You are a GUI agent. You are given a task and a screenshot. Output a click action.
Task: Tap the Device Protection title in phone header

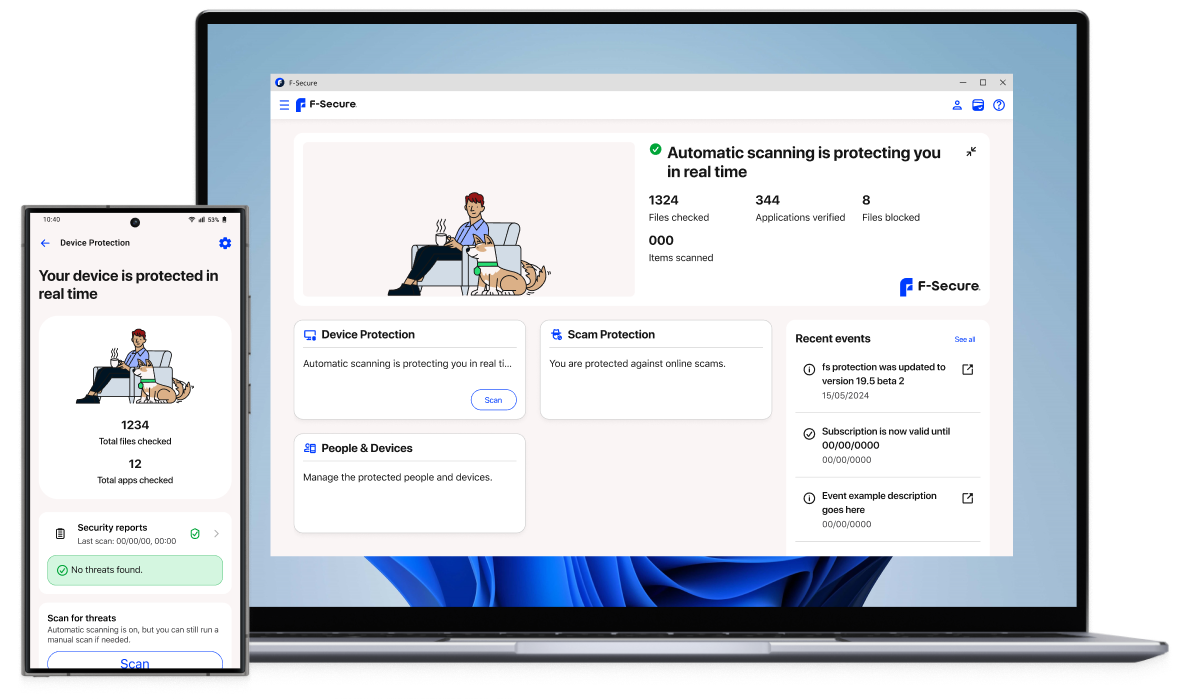coord(95,243)
